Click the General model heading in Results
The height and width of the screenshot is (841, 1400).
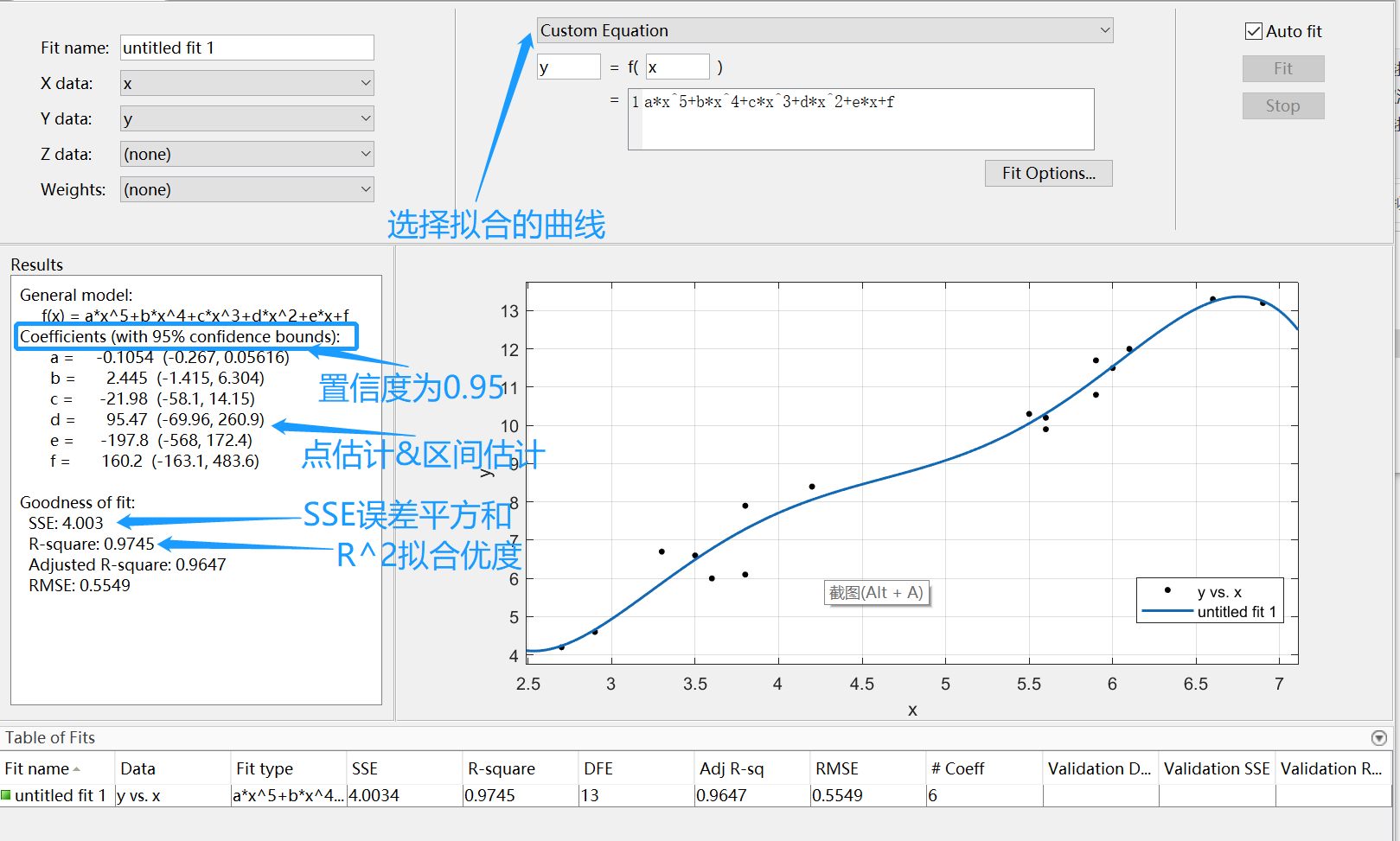coord(76,295)
